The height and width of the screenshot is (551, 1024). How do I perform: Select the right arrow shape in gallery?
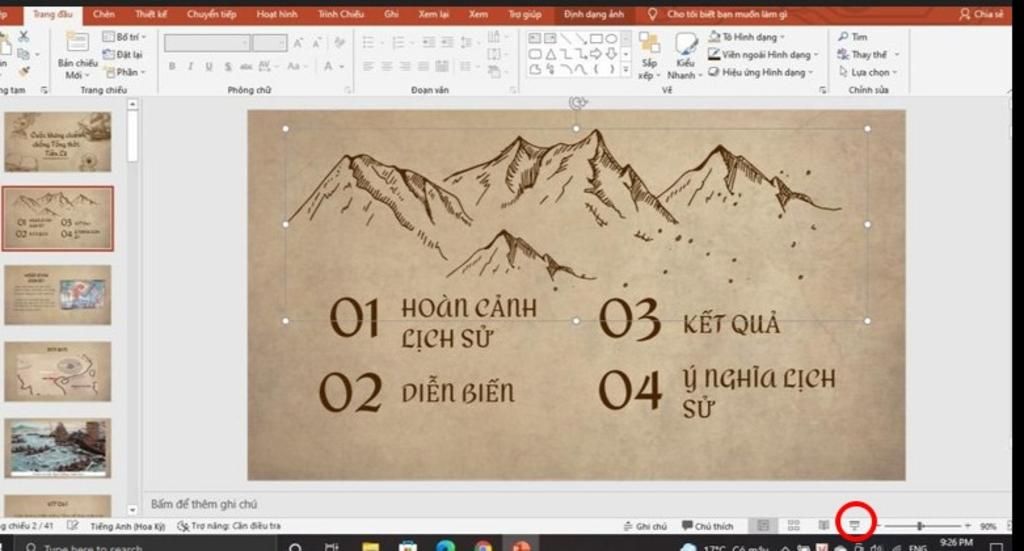coord(596,54)
